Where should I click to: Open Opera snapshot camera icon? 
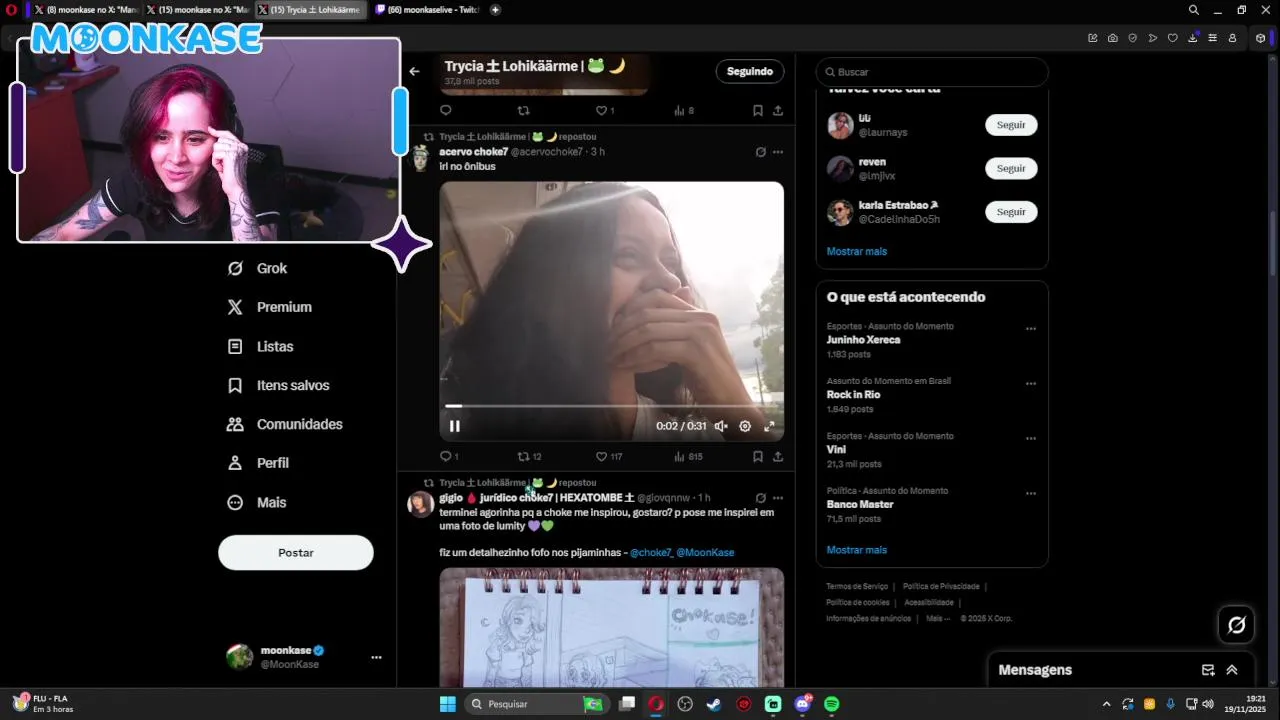tap(1113, 38)
